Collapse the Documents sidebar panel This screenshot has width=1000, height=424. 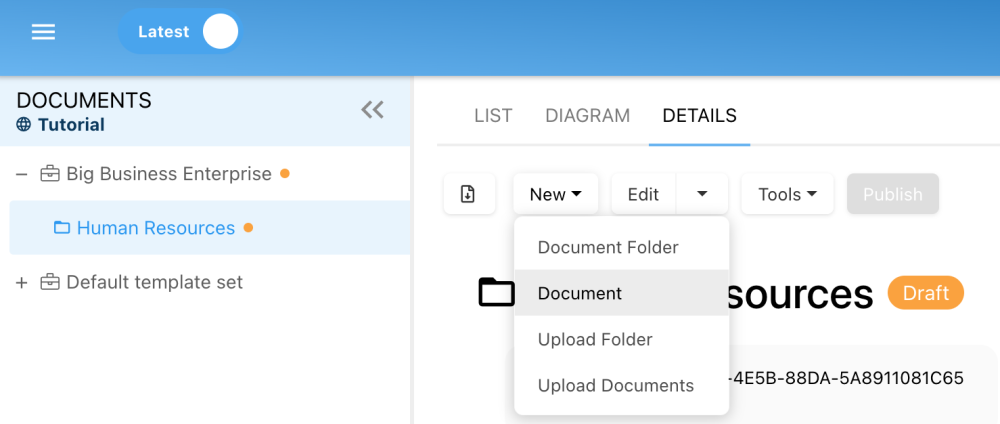click(372, 110)
